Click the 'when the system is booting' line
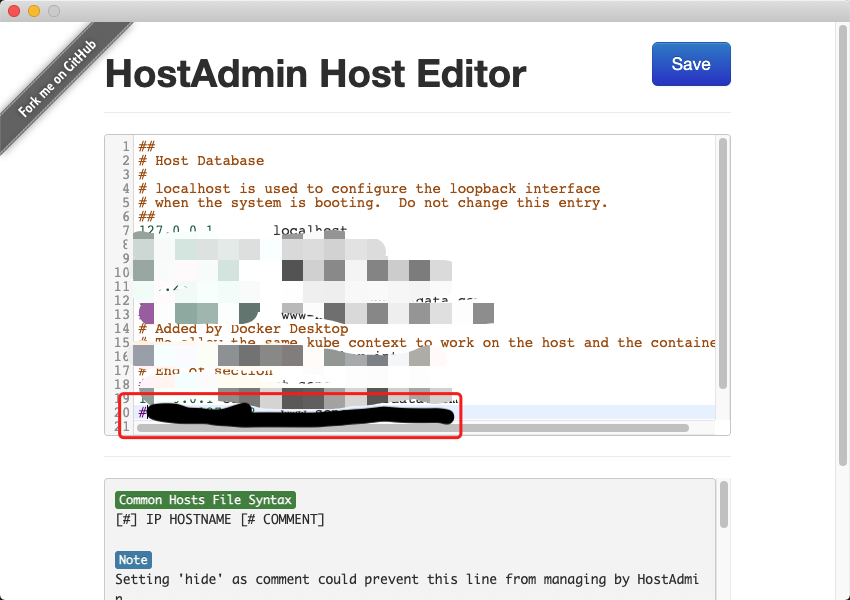 point(373,203)
